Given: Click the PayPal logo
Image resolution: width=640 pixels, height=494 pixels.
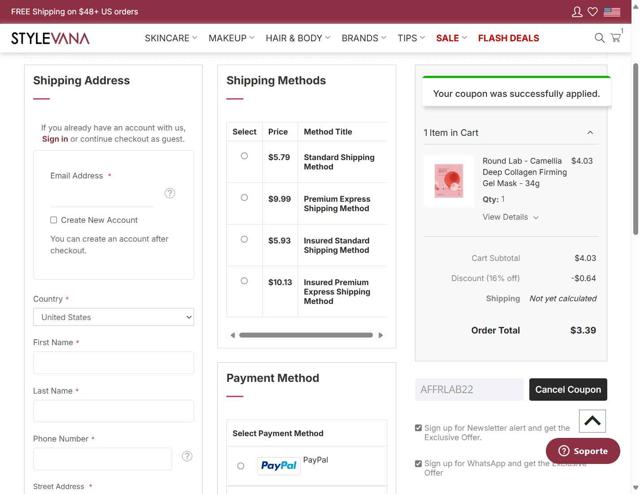Looking at the screenshot, I should click(x=278, y=465).
